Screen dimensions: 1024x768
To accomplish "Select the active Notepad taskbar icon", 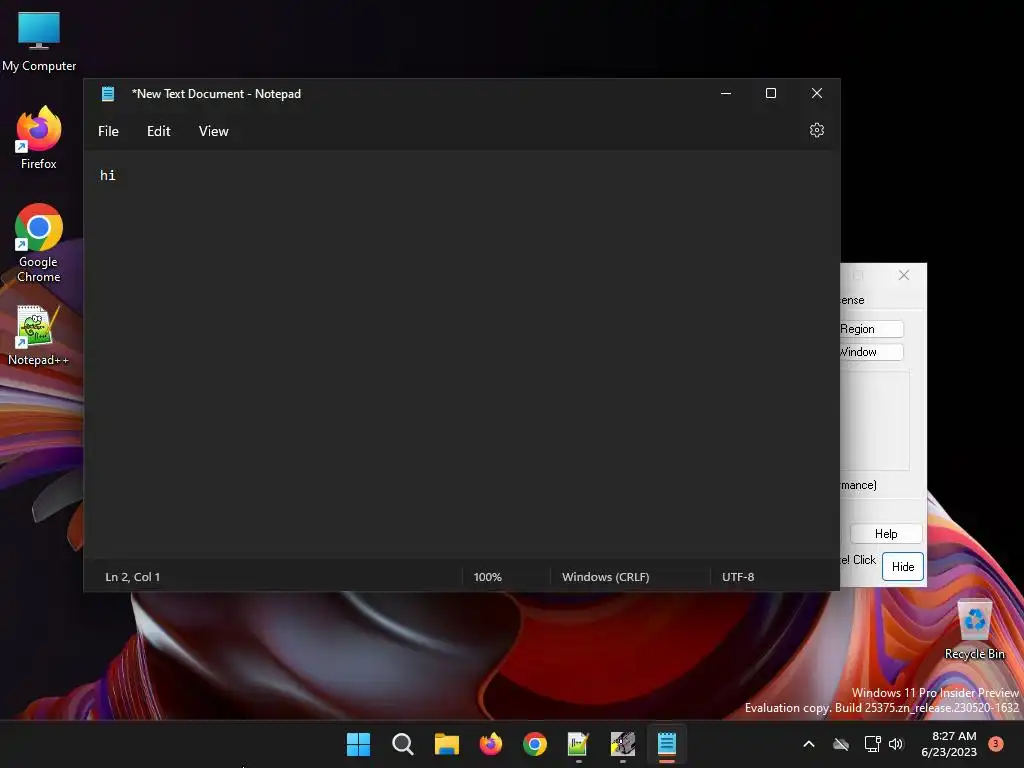I will [x=667, y=744].
